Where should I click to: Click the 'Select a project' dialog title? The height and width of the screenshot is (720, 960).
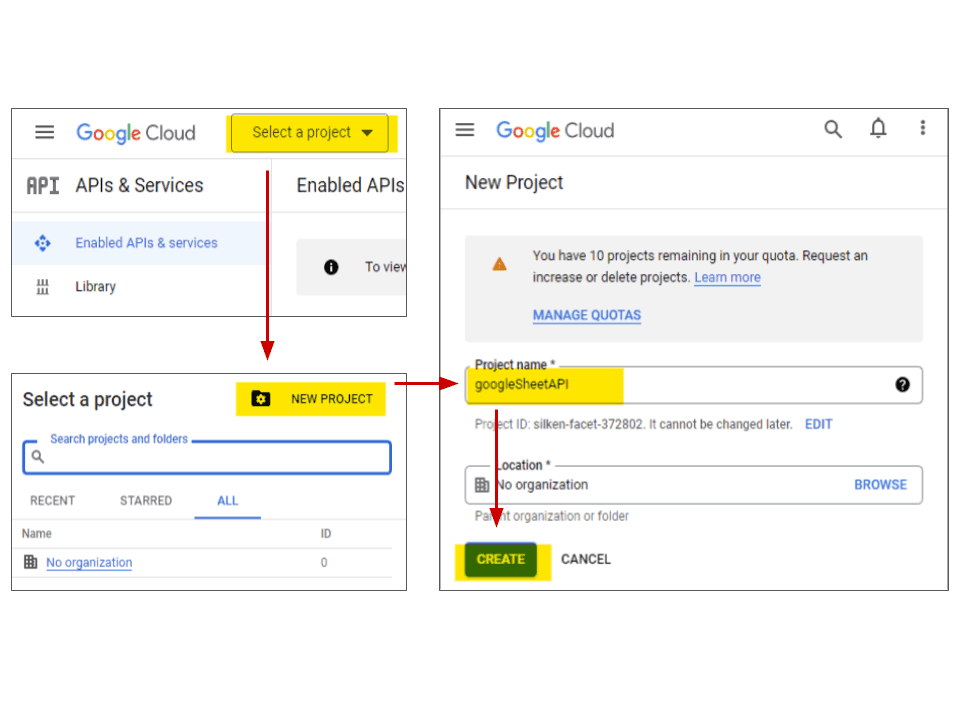click(88, 399)
